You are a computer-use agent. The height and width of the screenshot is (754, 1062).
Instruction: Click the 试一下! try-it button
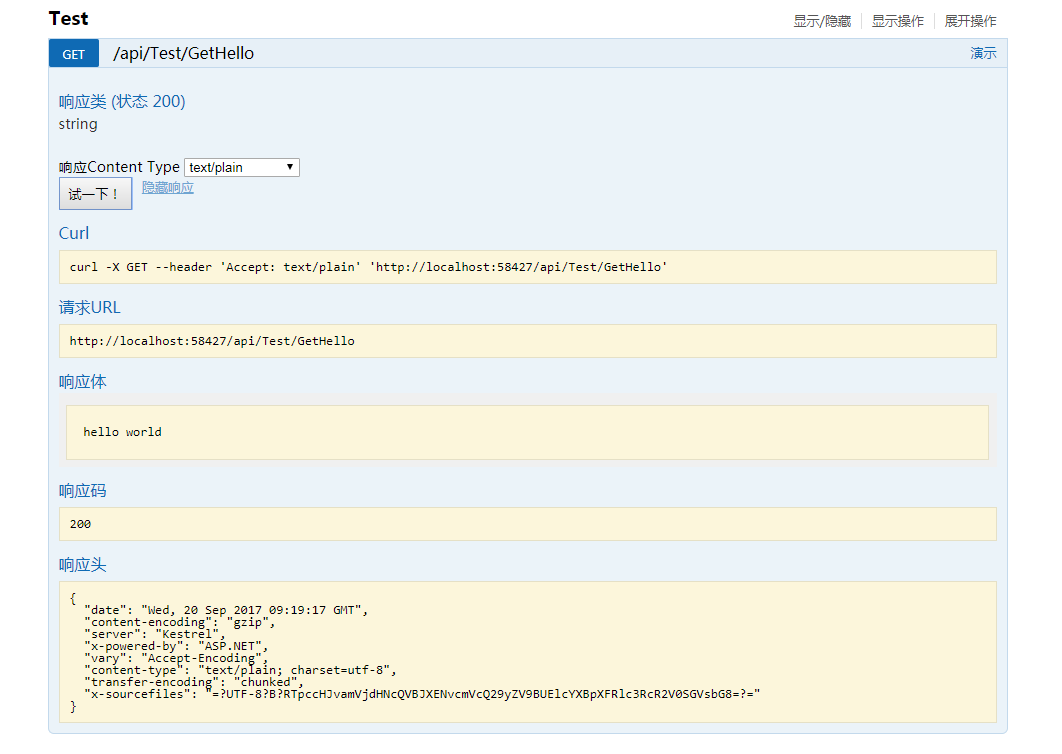(x=95, y=194)
